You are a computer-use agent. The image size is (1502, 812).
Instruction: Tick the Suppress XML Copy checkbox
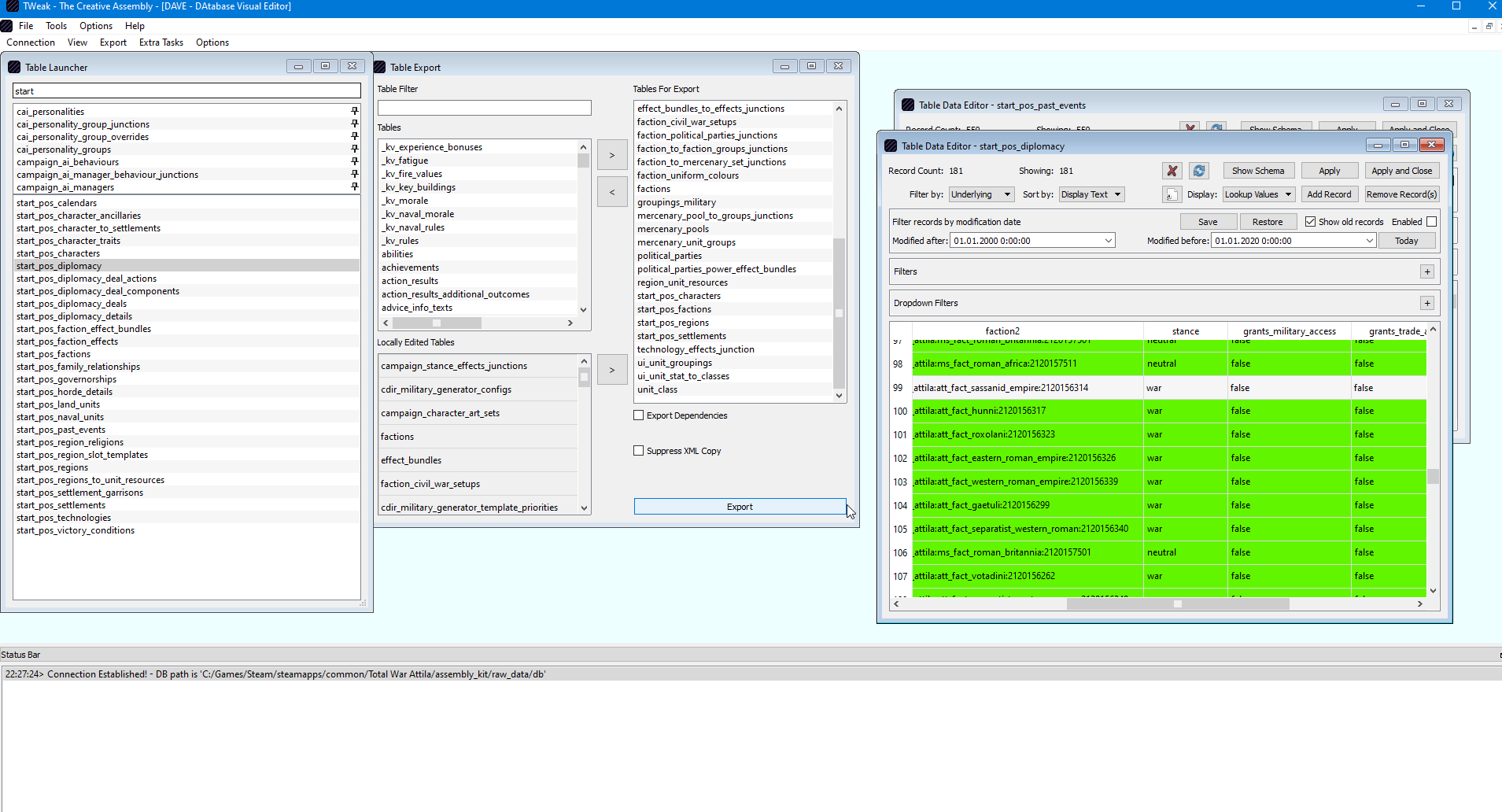(639, 451)
